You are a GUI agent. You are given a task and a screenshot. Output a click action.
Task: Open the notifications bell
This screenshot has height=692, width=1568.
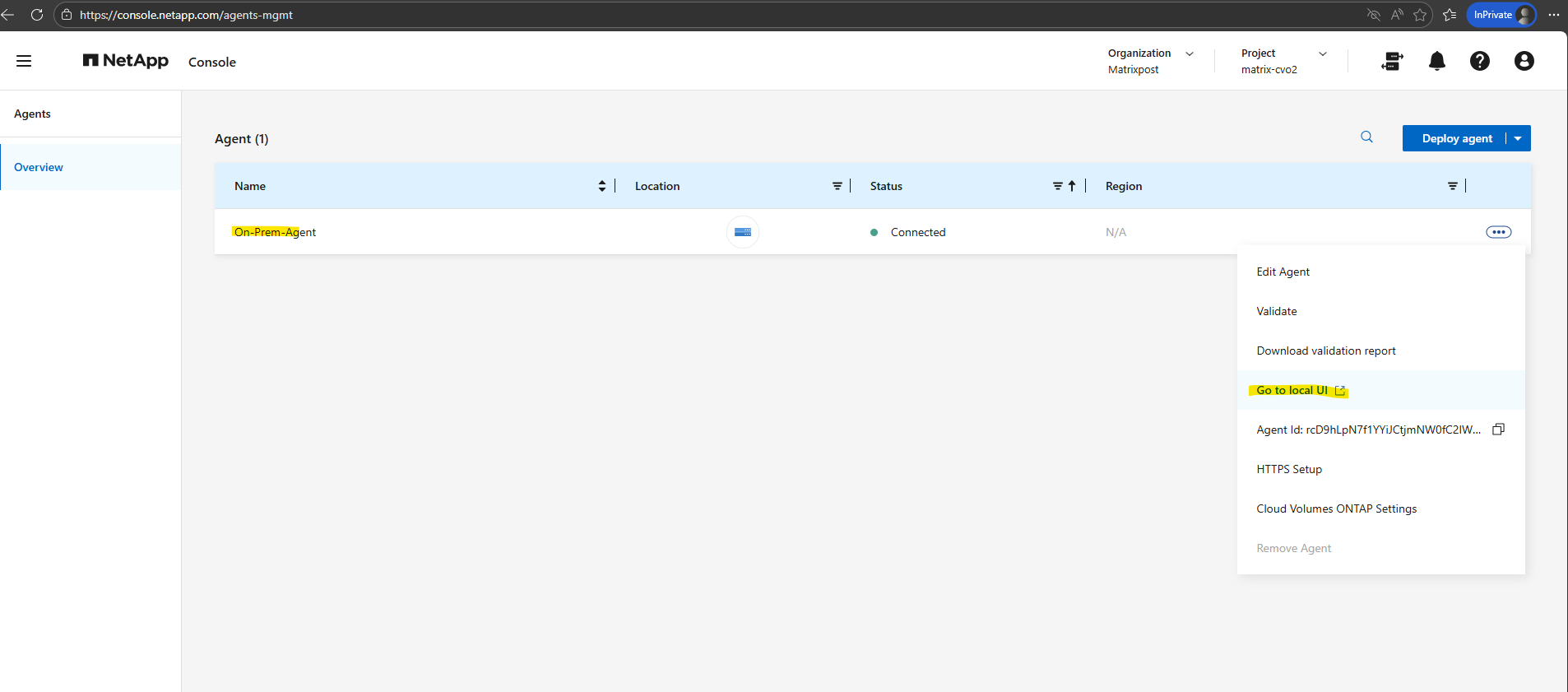[x=1437, y=61]
